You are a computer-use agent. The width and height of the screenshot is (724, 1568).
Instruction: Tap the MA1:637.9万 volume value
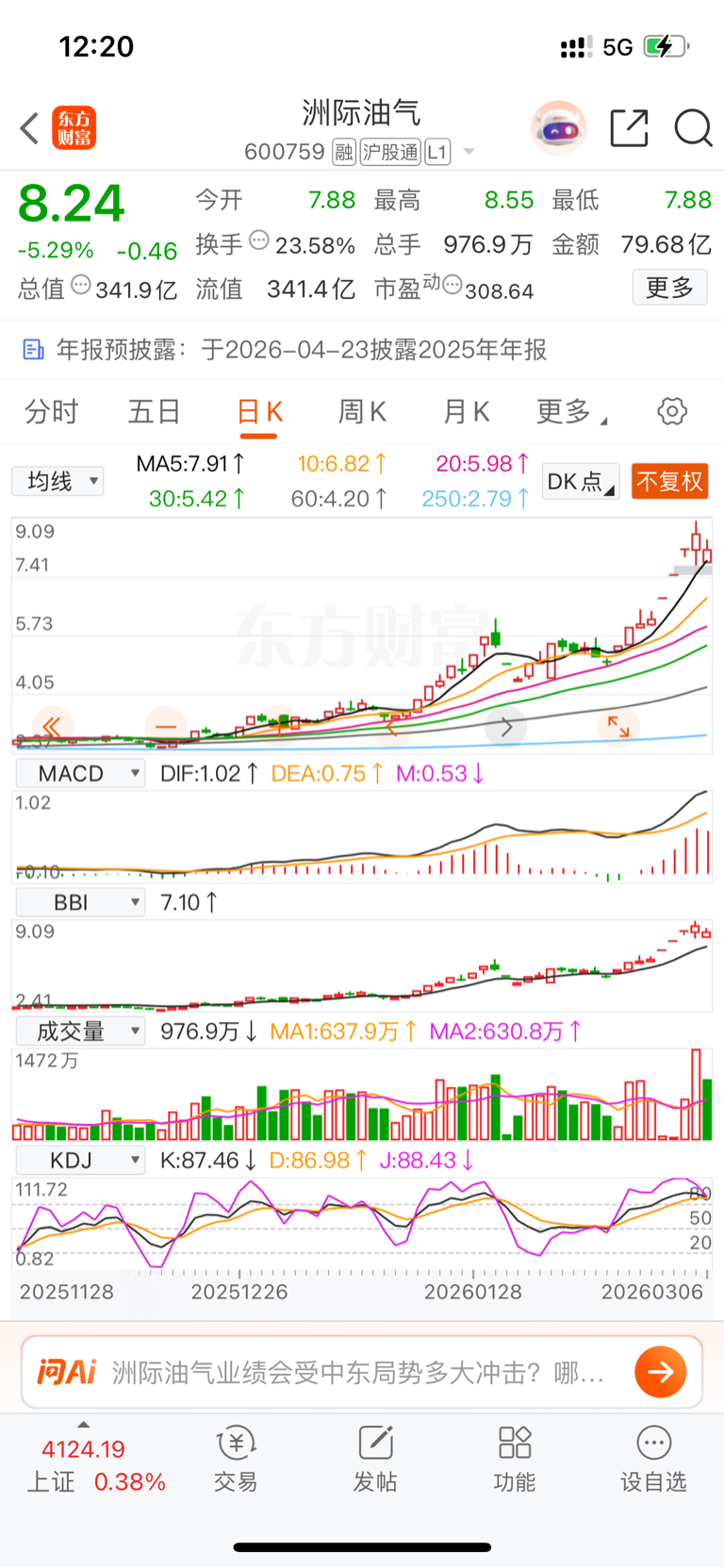pyautogui.click(x=344, y=1032)
